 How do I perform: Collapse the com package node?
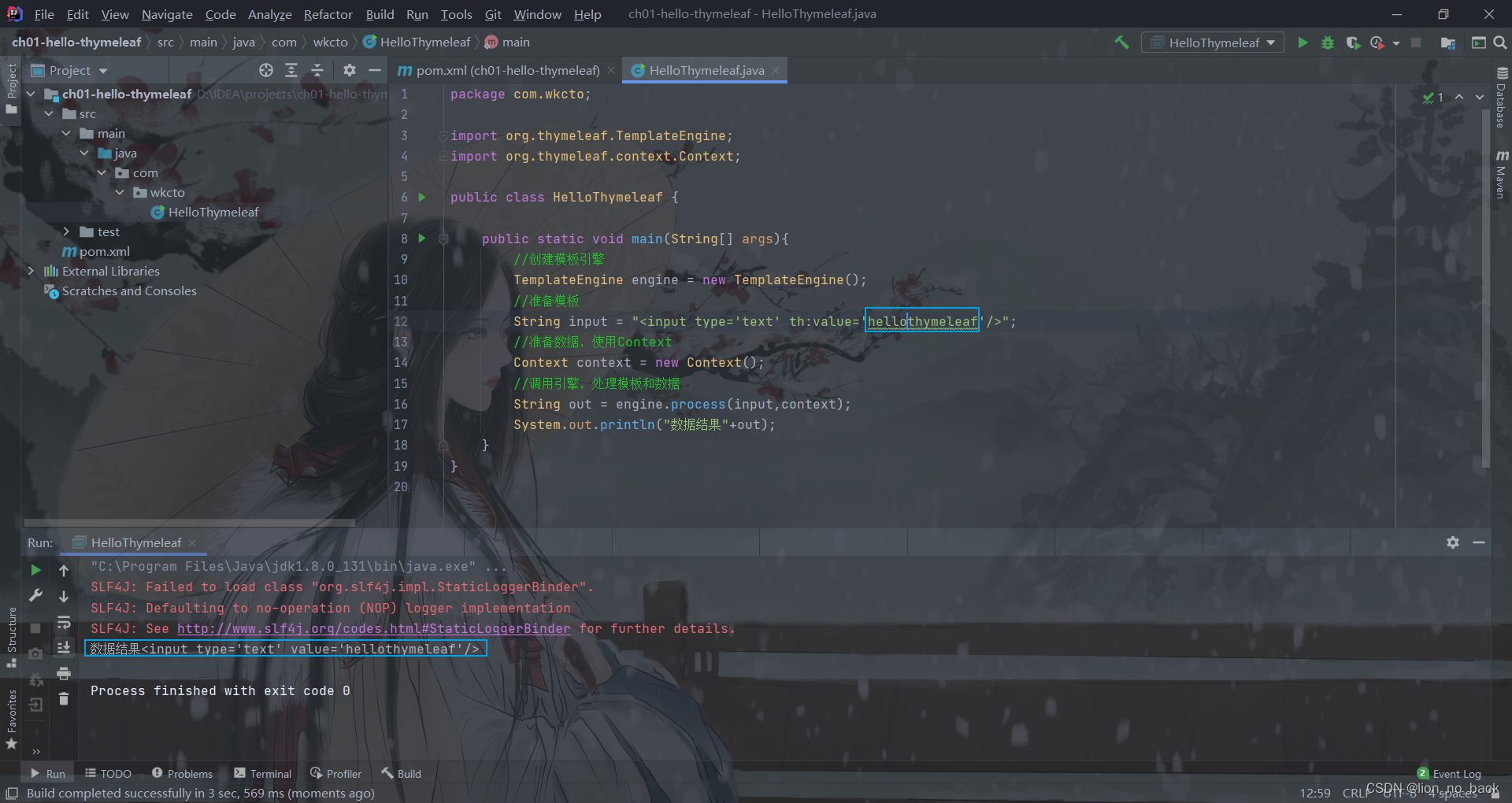pyautogui.click(x=102, y=172)
